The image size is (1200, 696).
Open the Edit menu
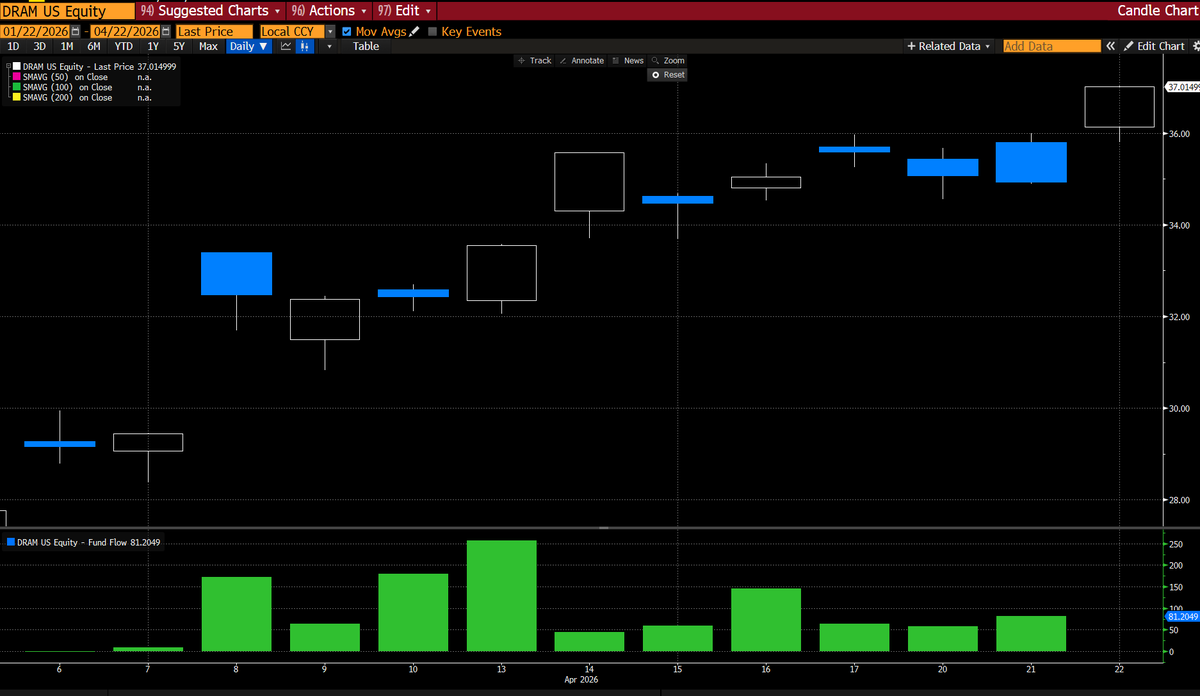[406, 10]
